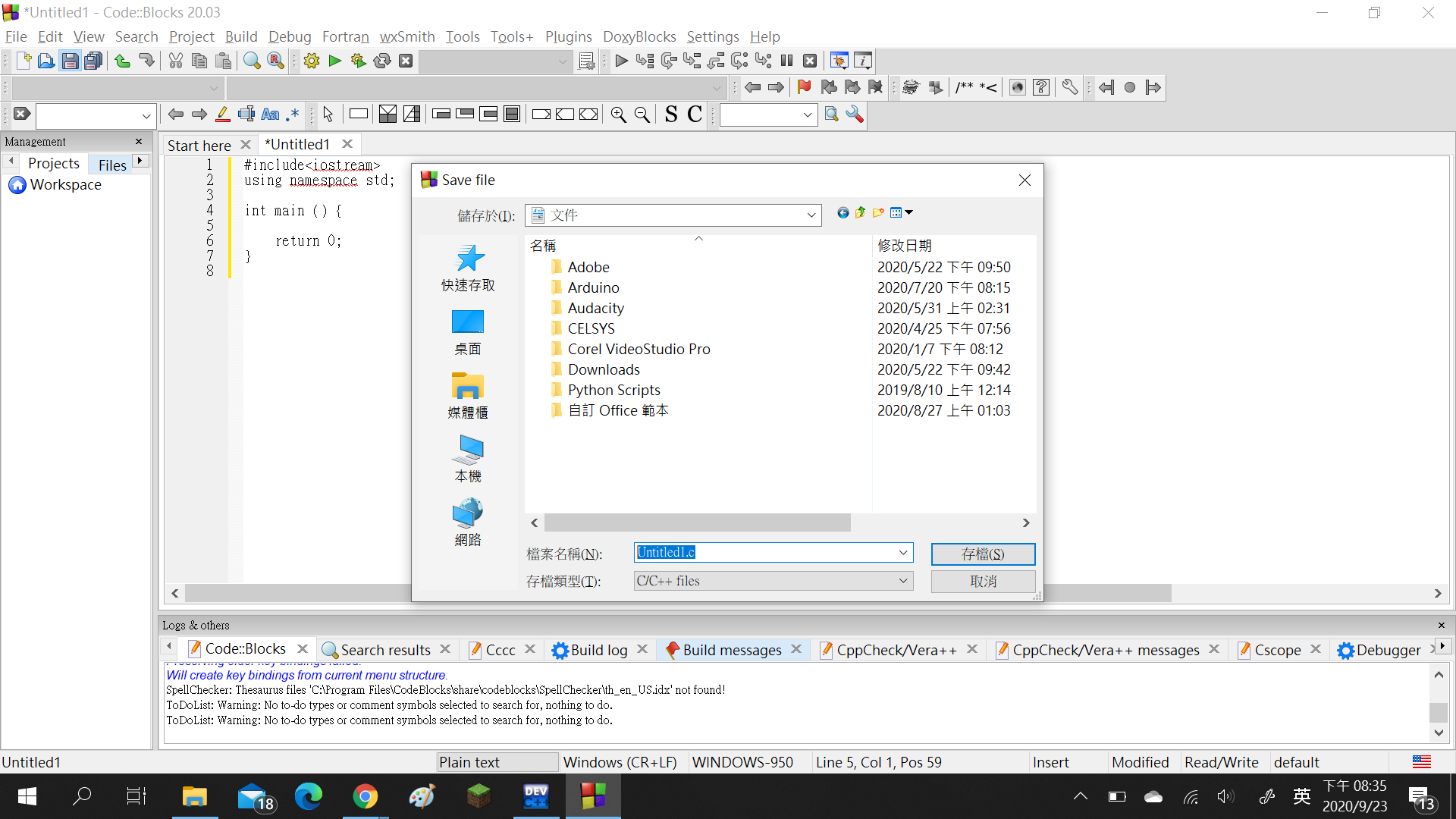Toggle bookmark with the red flag icon
This screenshot has width=1456, height=819.
(804, 87)
